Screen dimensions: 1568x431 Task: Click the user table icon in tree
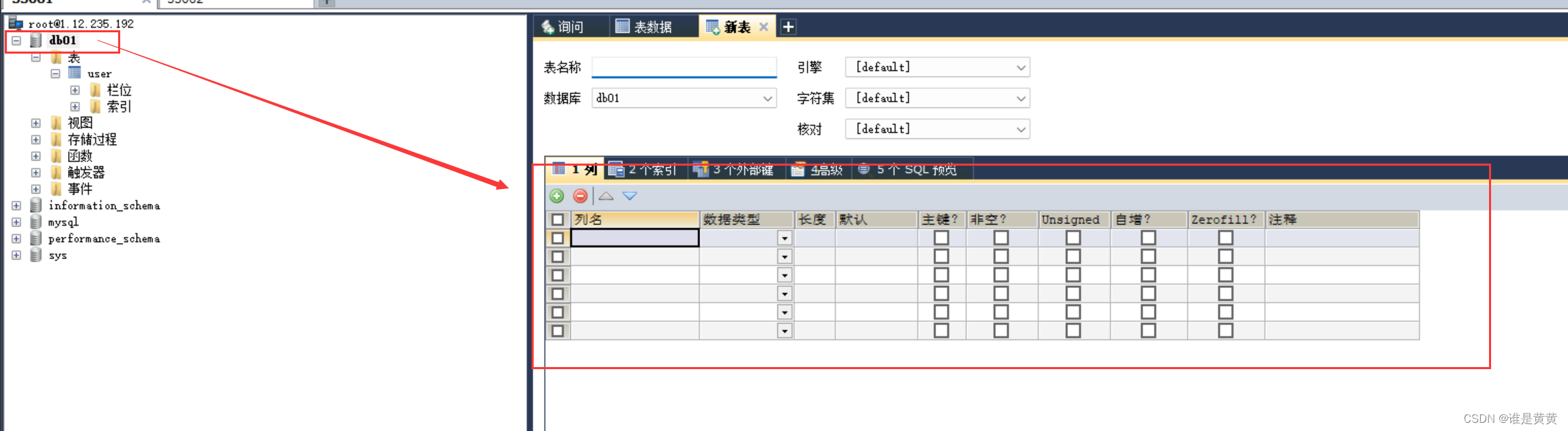click(x=75, y=73)
